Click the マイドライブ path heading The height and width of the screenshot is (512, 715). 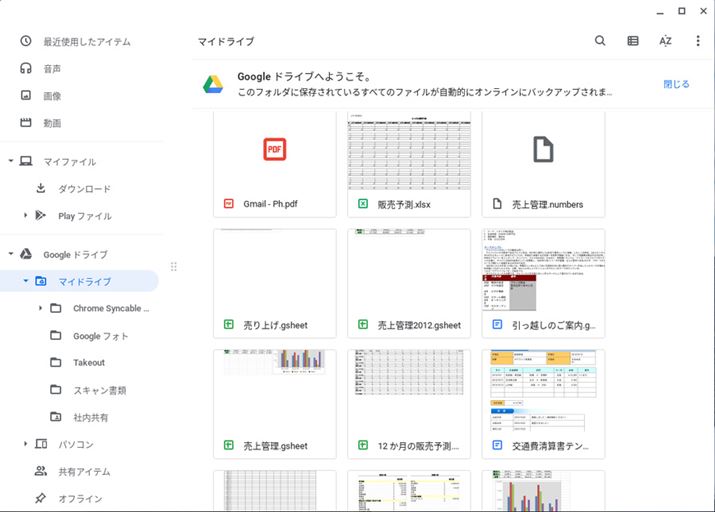click(226, 41)
